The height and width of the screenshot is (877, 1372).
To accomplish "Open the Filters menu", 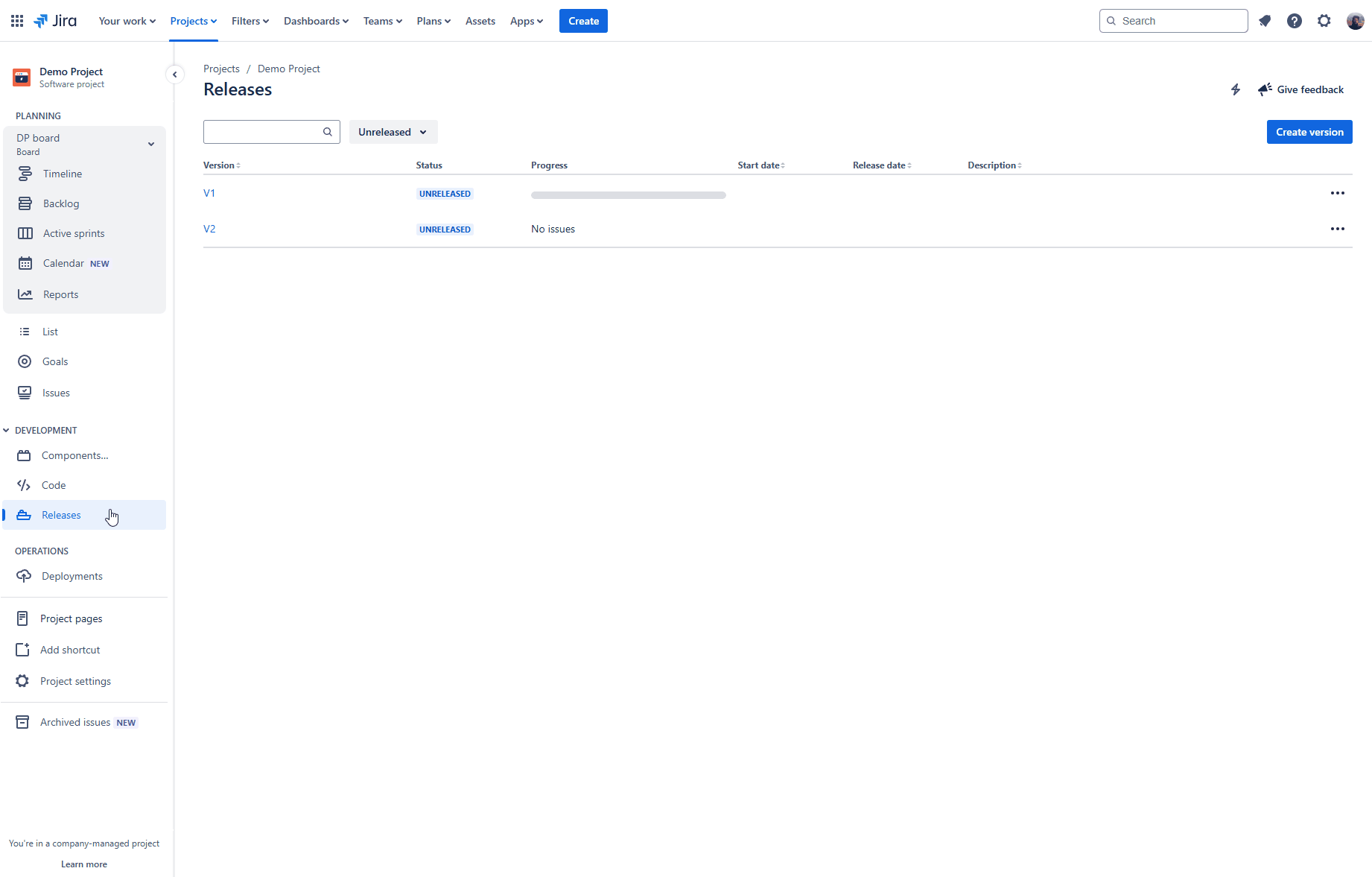I will 250,20.
